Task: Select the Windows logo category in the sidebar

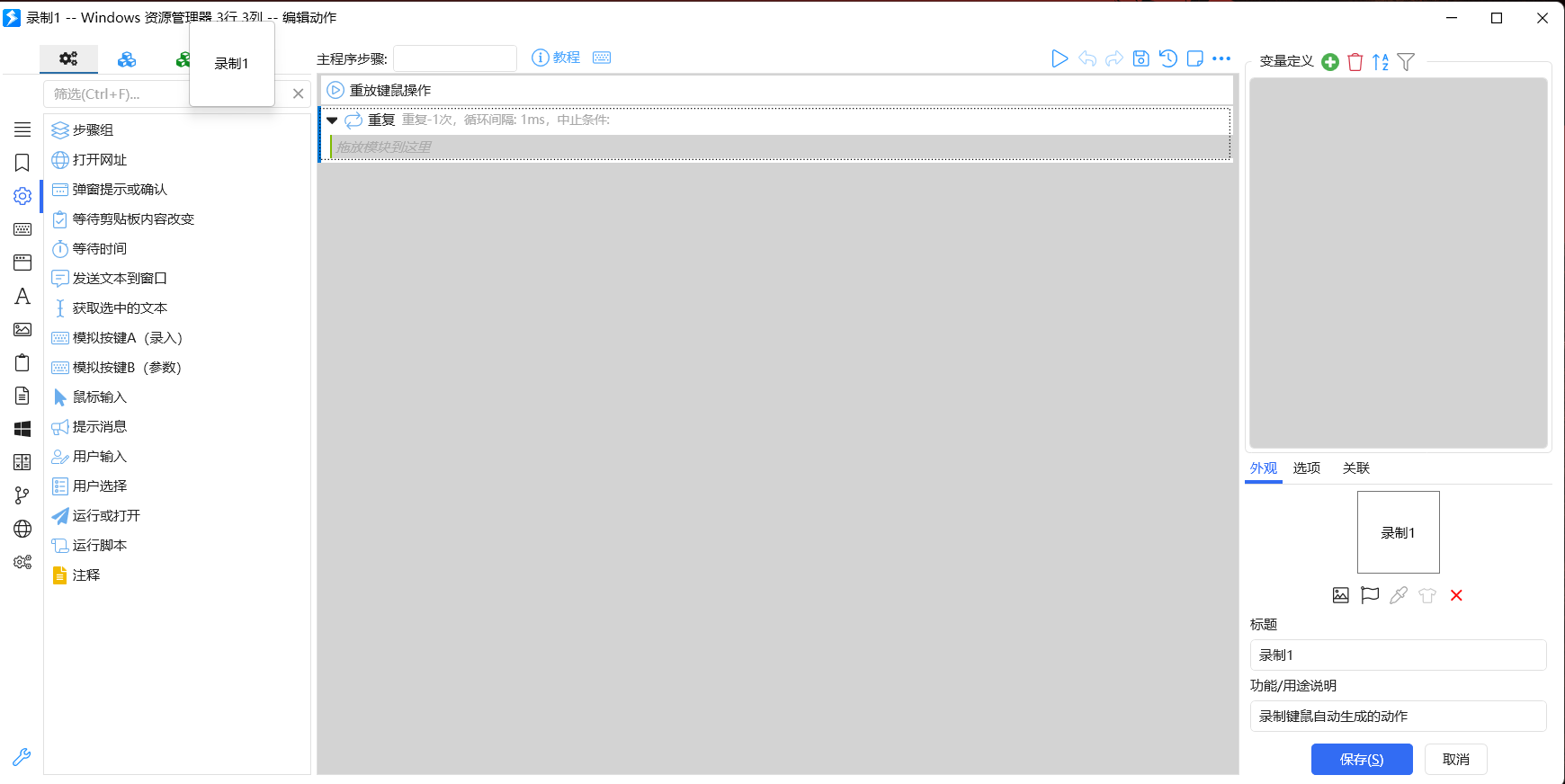Action: 22,429
